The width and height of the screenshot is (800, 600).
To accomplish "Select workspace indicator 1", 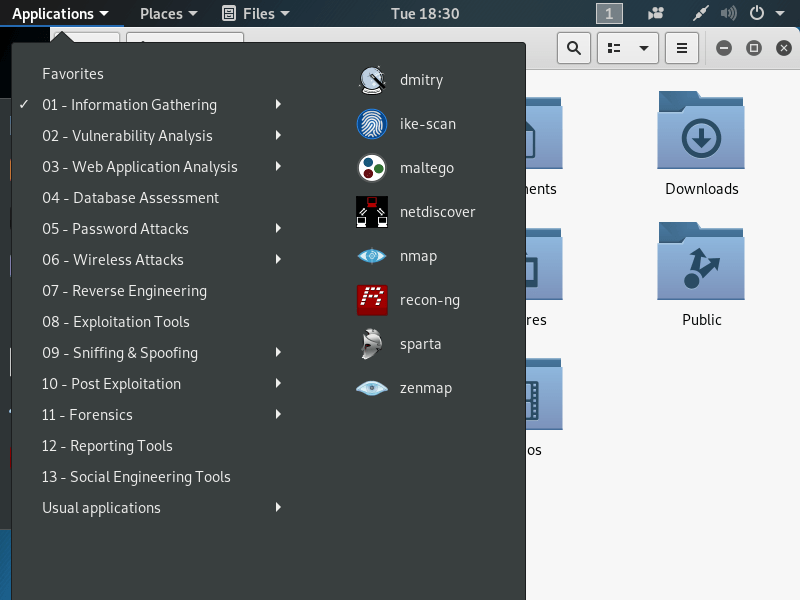I will tap(609, 14).
